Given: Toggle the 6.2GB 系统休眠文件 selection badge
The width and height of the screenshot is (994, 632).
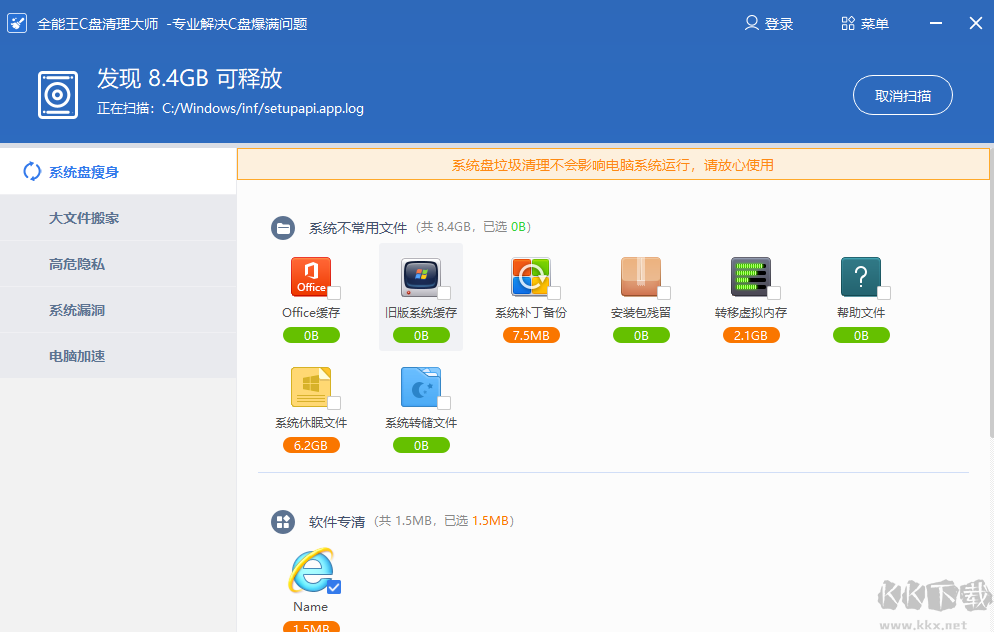Looking at the screenshot, I should click(311, 445).
